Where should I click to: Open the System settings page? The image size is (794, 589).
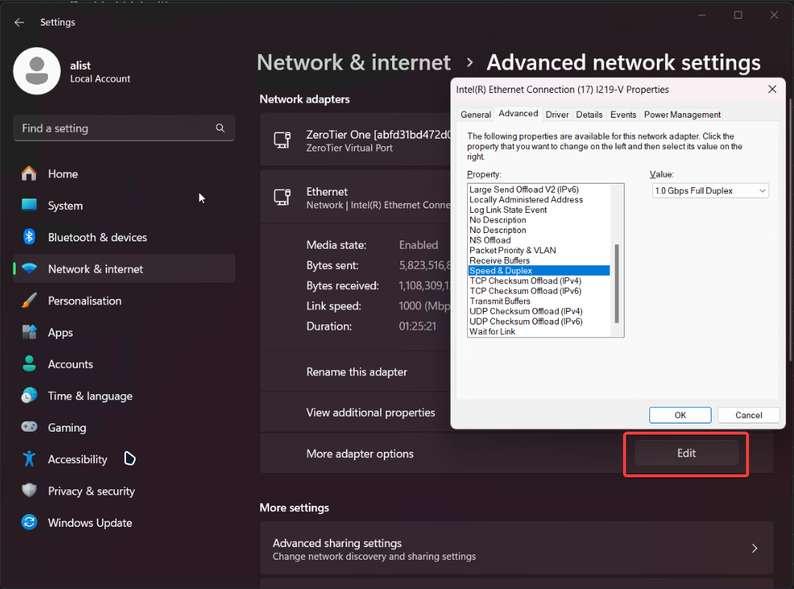124,206
